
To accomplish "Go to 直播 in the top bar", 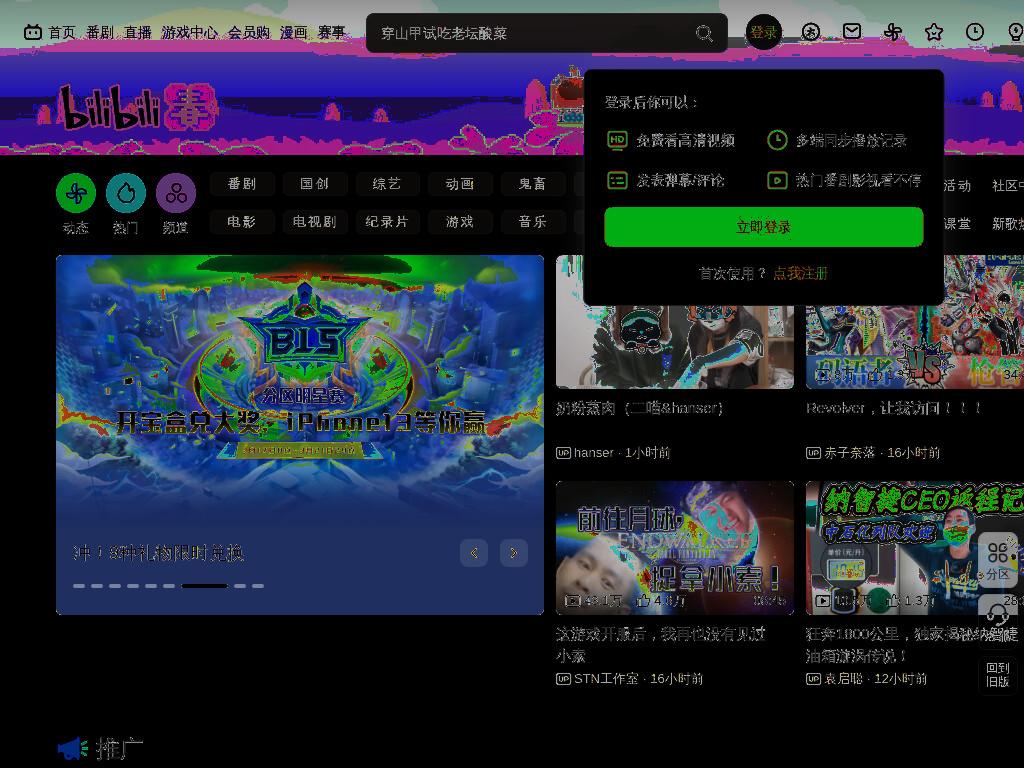I will coord(138,33).
